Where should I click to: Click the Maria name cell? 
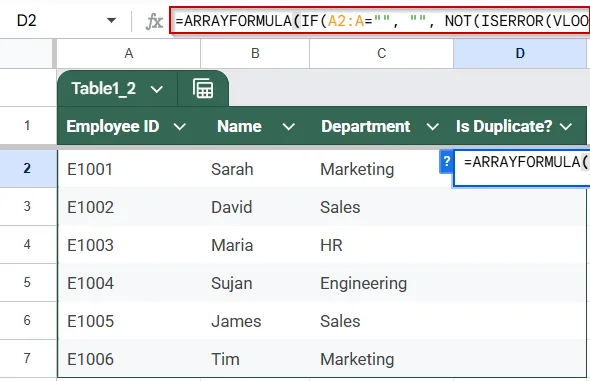tap(255, 245)
